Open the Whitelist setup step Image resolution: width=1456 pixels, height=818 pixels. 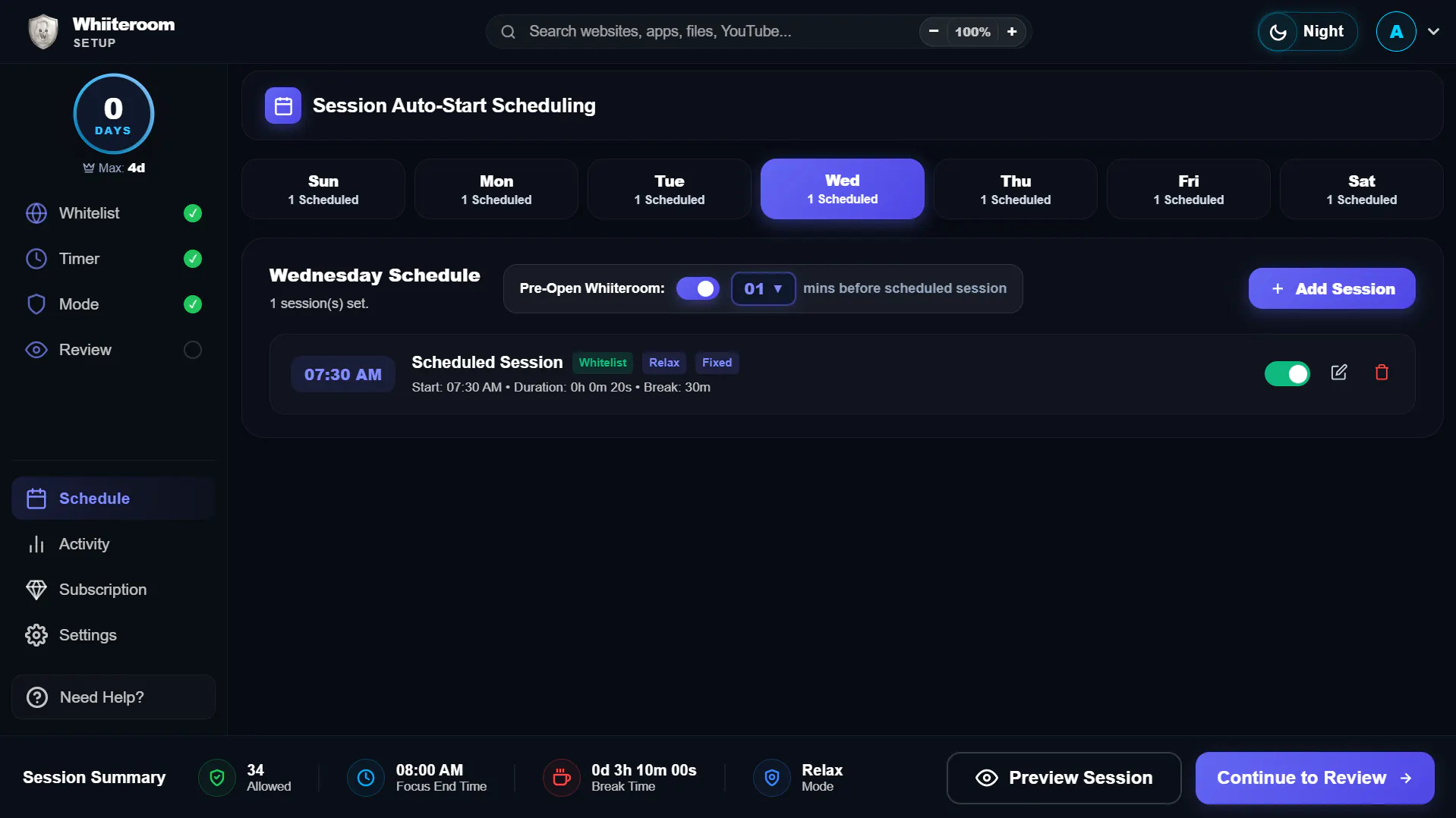[x=114, y=213]
